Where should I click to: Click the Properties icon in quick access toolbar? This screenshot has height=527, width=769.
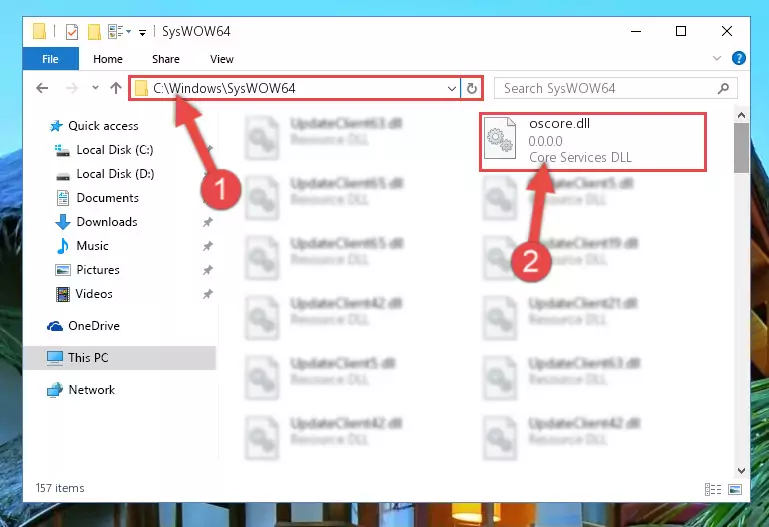72,32
